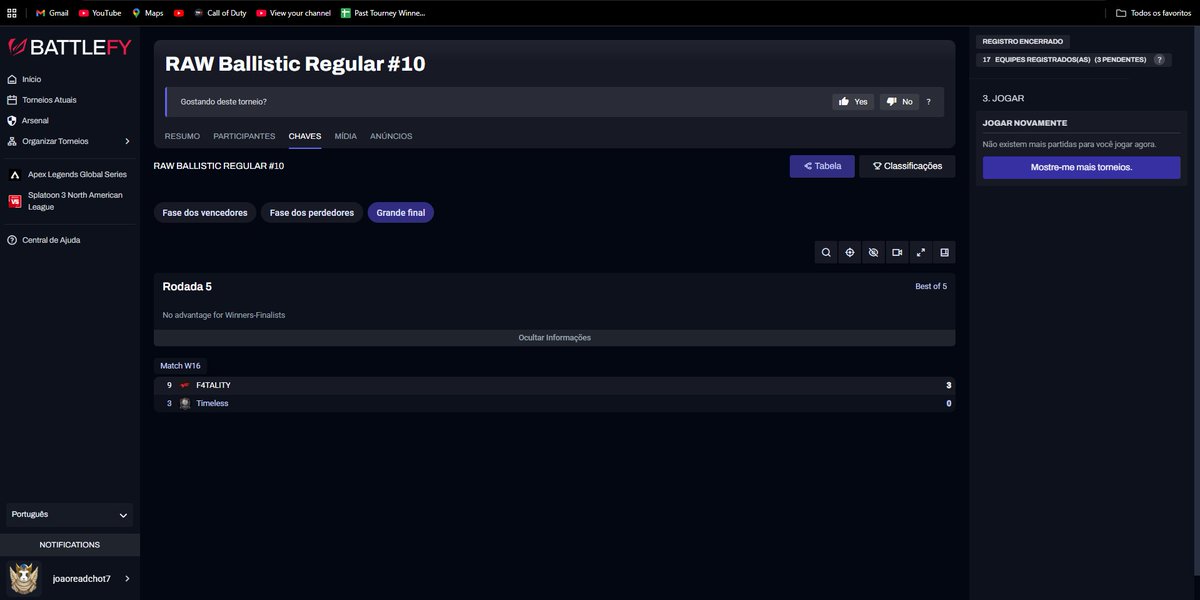The height and width of the screenshot is (600, 1200).
Task: Expand joaoreadchot7 user menu chevron
Action: [127, 579]
